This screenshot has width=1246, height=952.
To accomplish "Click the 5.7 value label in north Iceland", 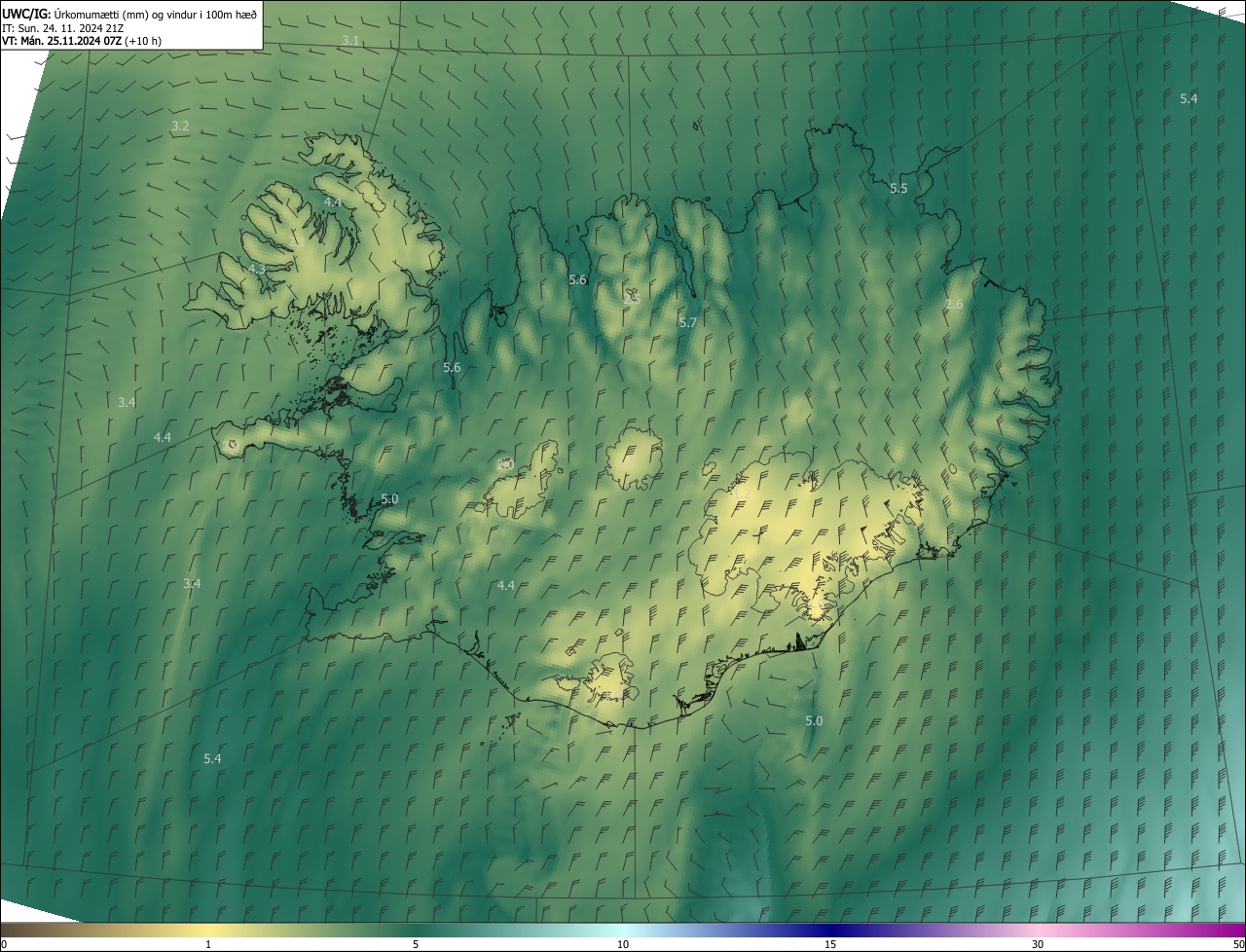I will click(x=688, y=322).
